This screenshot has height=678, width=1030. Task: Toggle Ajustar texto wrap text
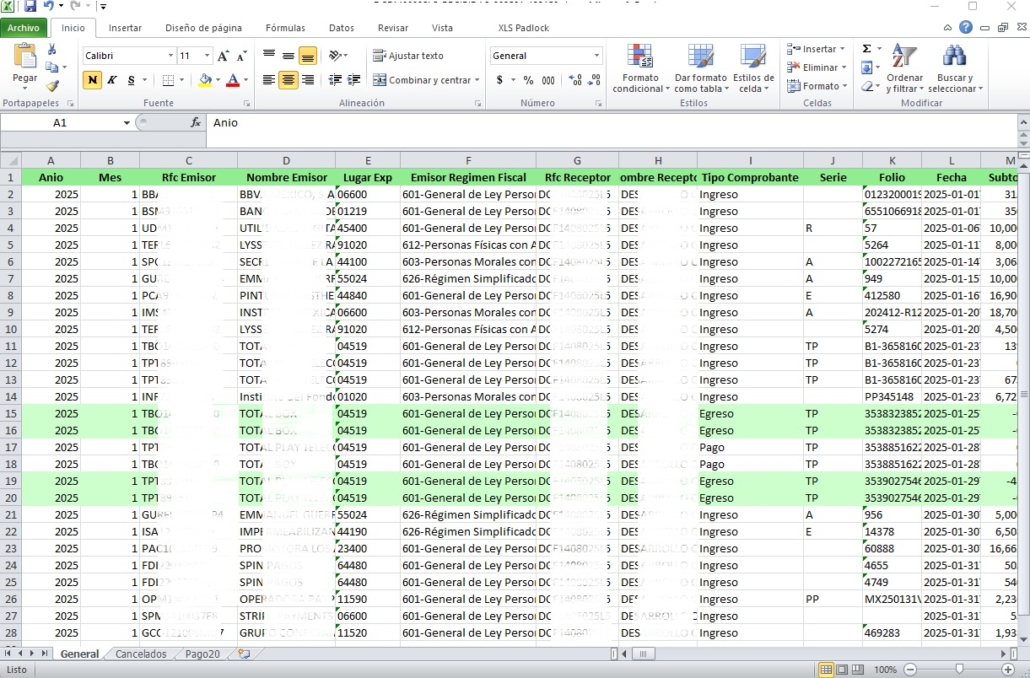[x=408, y=56]
